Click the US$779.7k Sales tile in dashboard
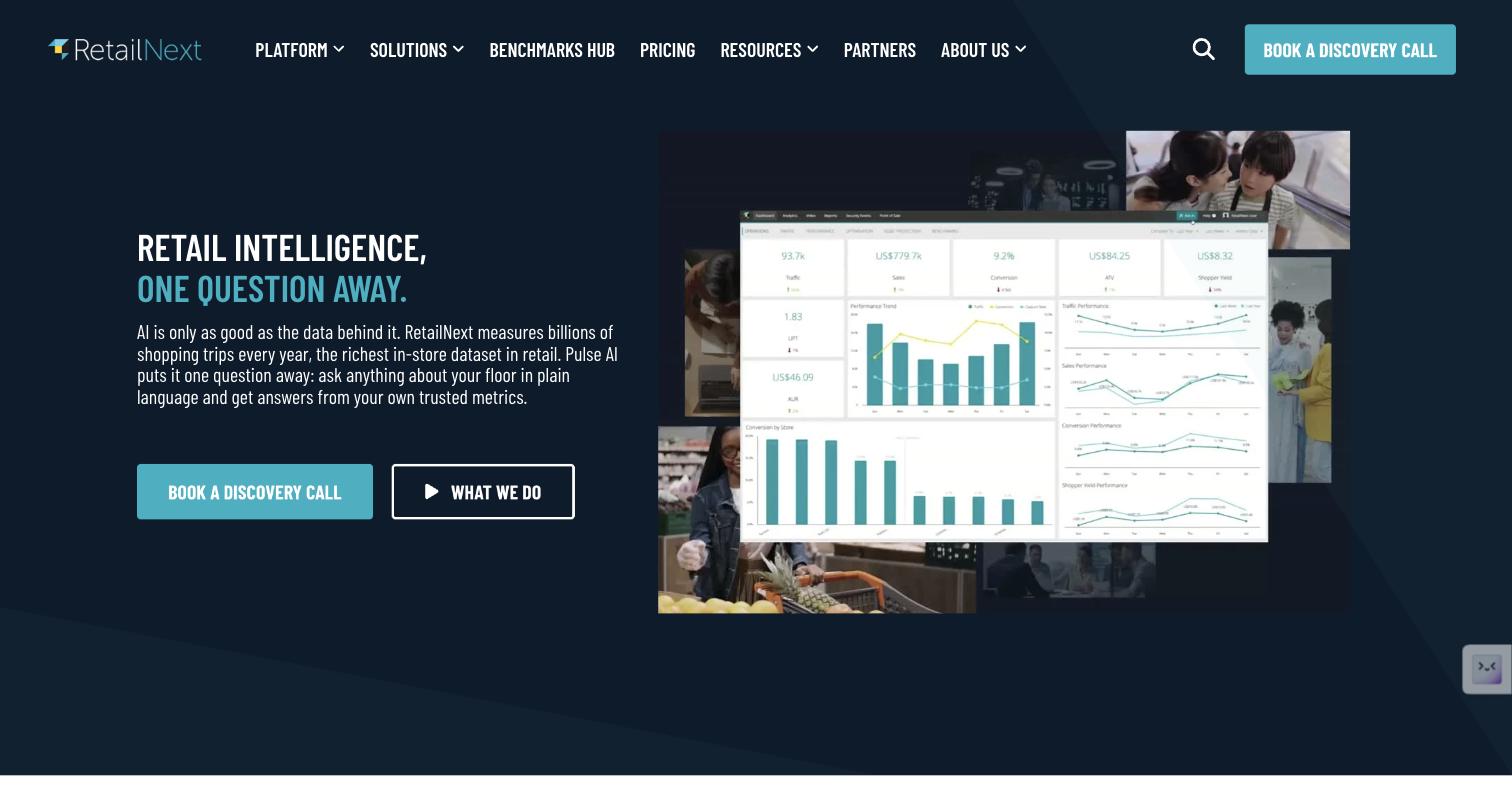 898,267
